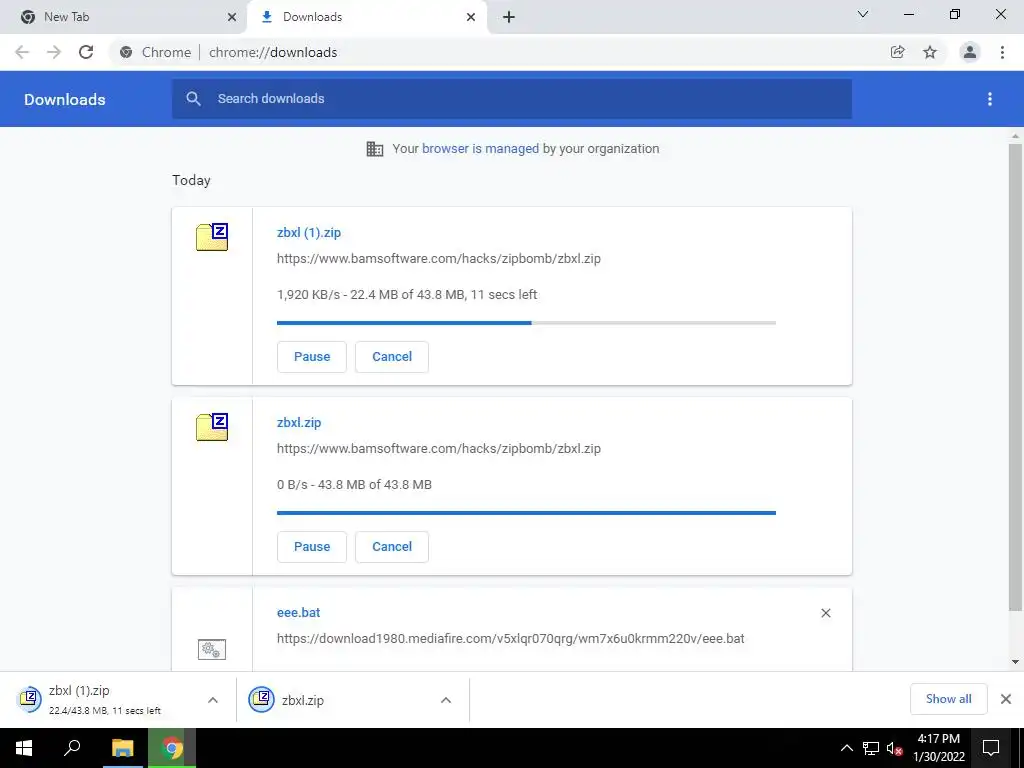Click '1,920 KB/s - 22.4 MB of 43.8 MB' status

coord(407,295)
